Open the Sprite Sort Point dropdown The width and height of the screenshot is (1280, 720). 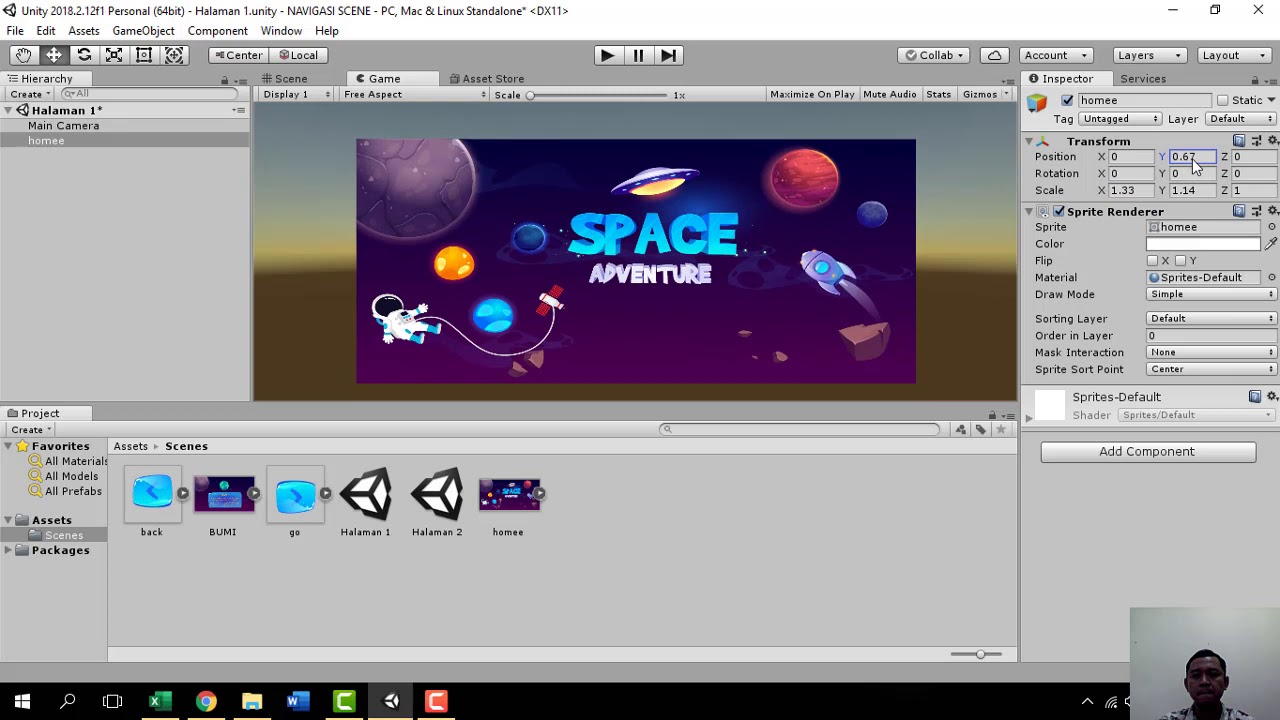(x=1212, y=370)
